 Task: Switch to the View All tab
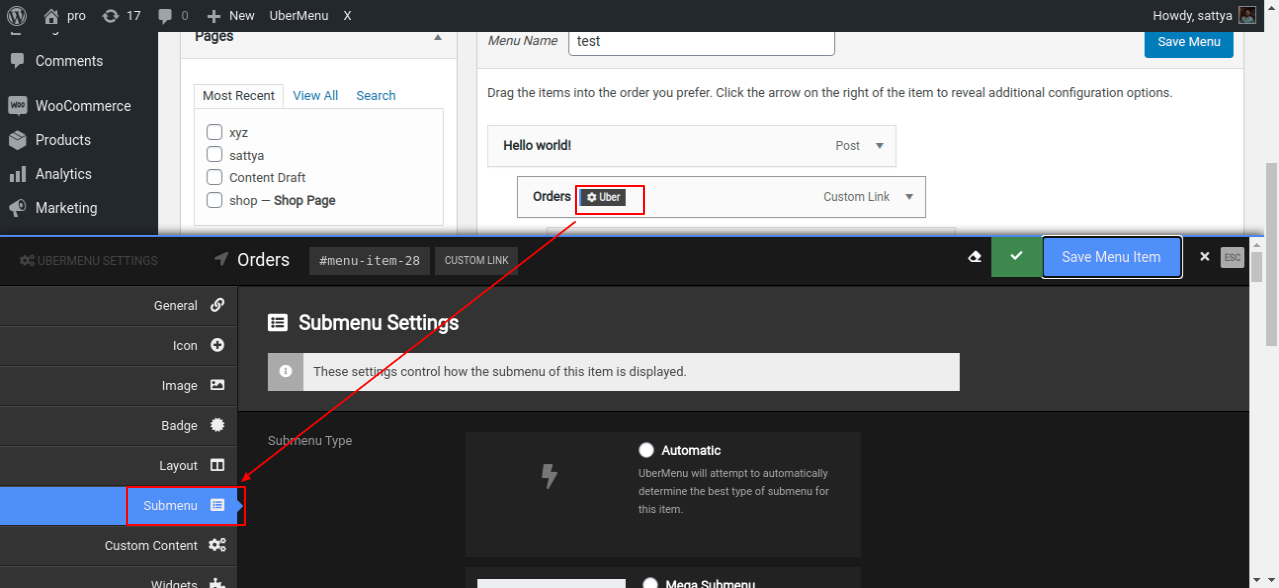315,96
